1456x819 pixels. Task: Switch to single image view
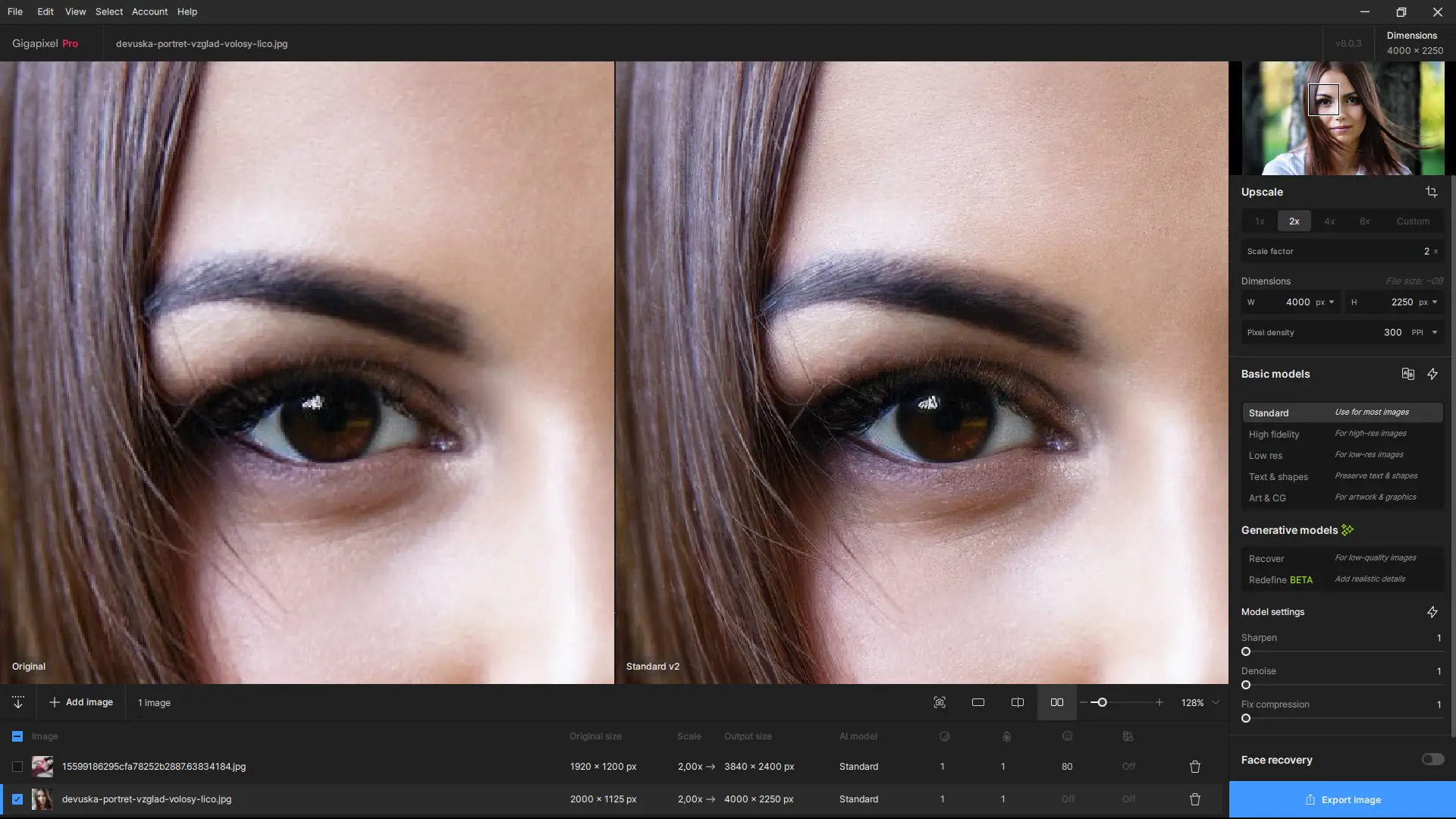pyautogui.click(x=977, y=702)
